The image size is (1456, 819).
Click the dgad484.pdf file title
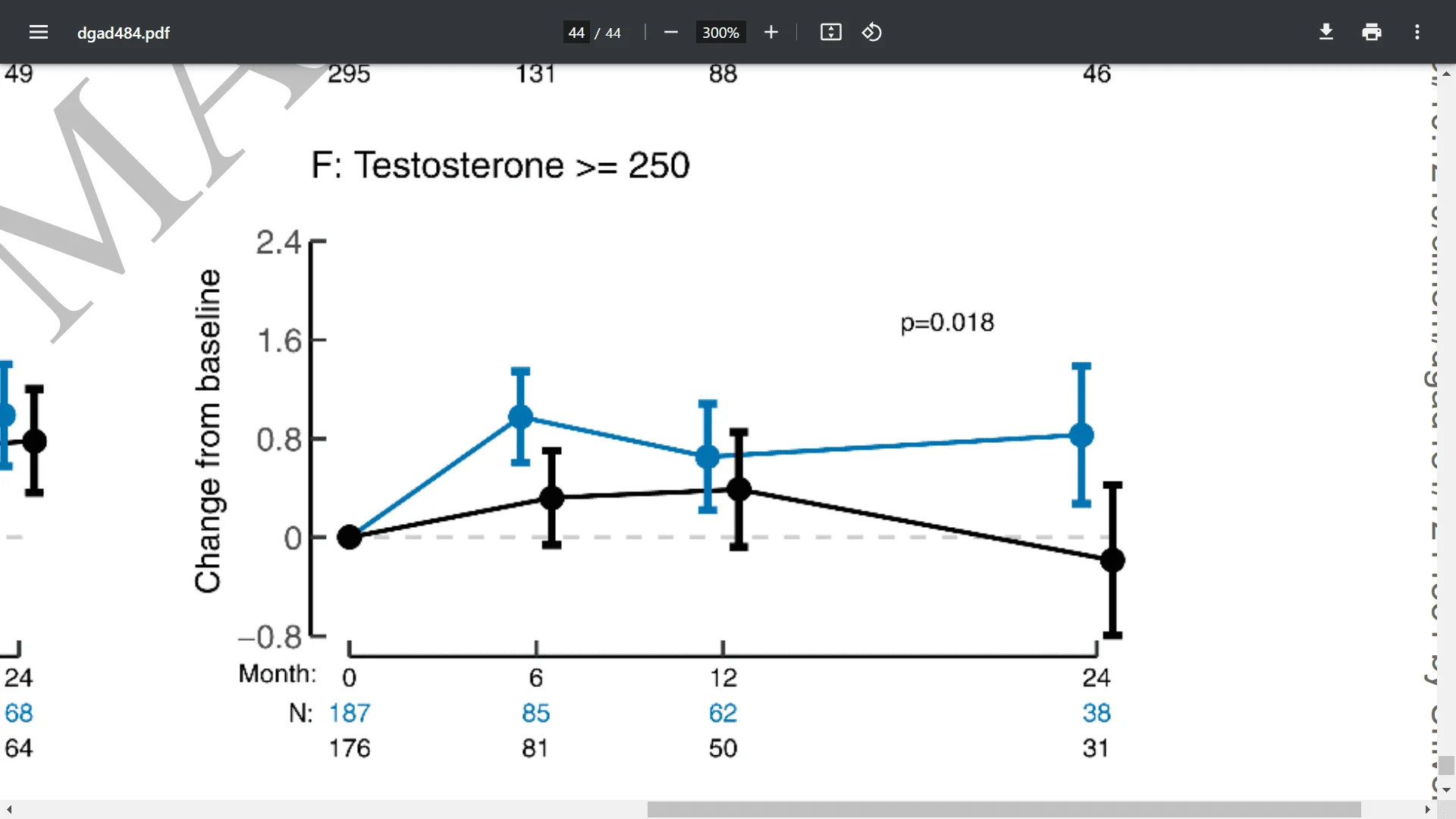click(x=124, y=33)
